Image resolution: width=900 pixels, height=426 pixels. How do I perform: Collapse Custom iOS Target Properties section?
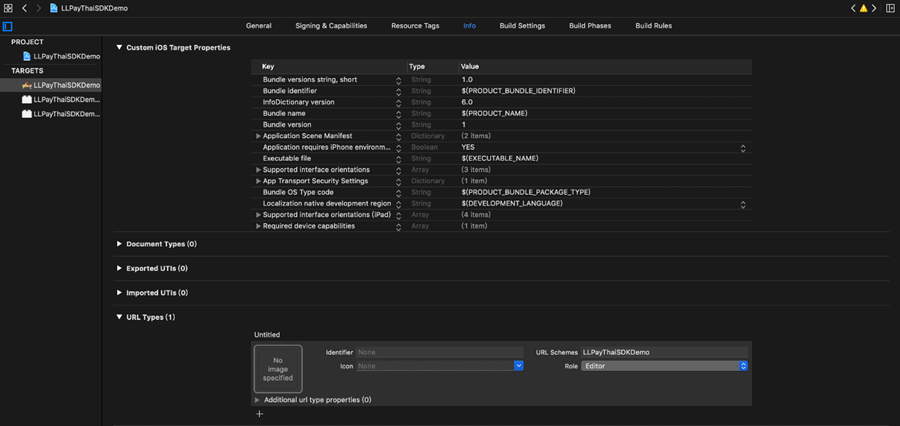pyautogui.click(x=119, y=48)
